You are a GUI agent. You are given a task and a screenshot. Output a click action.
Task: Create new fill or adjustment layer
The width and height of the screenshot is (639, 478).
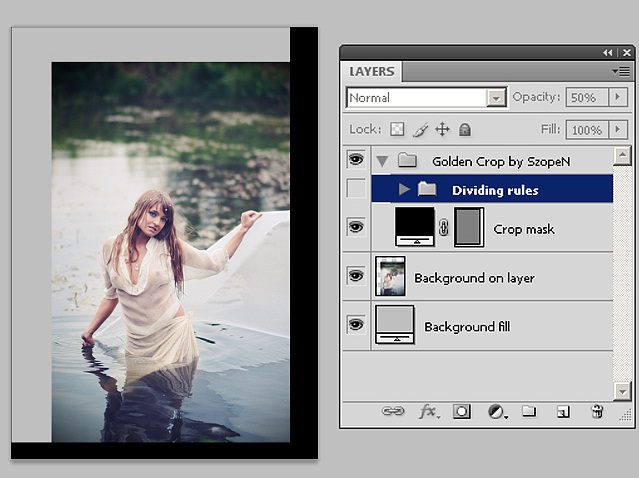tap(498, 412)
